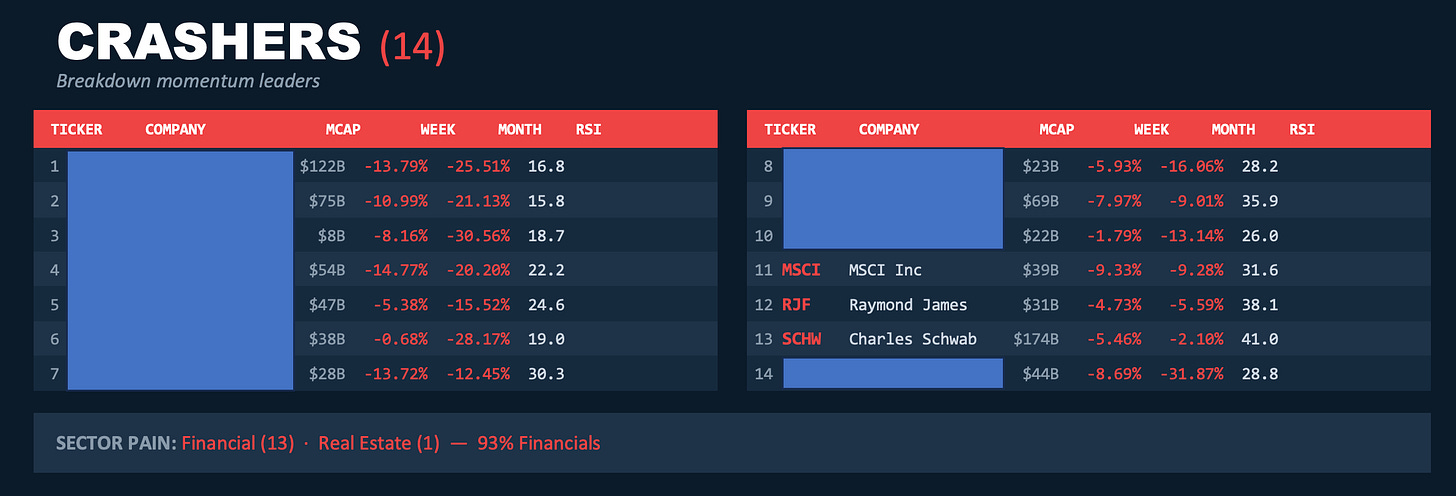Click the -2.10% month change
This screenshot has height=496, width=1456.
click(1196, 339)
